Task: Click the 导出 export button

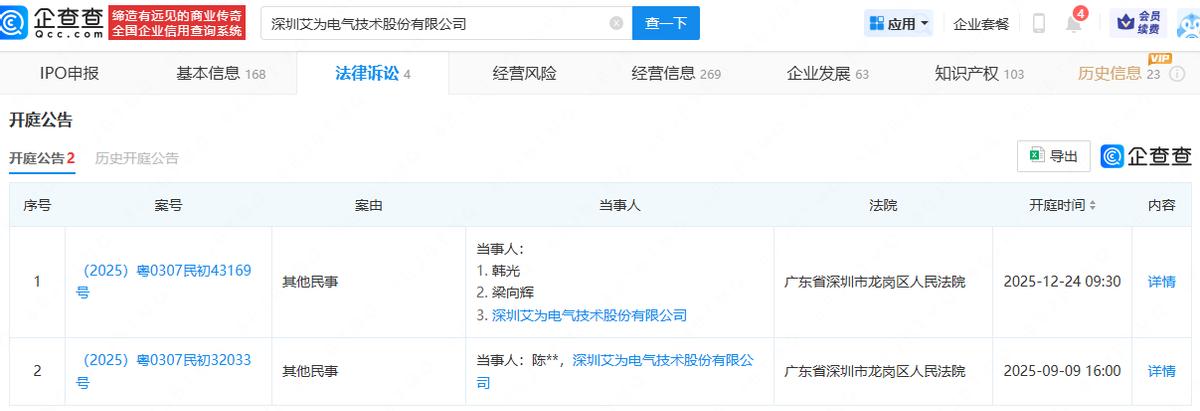Action: 1053,156
